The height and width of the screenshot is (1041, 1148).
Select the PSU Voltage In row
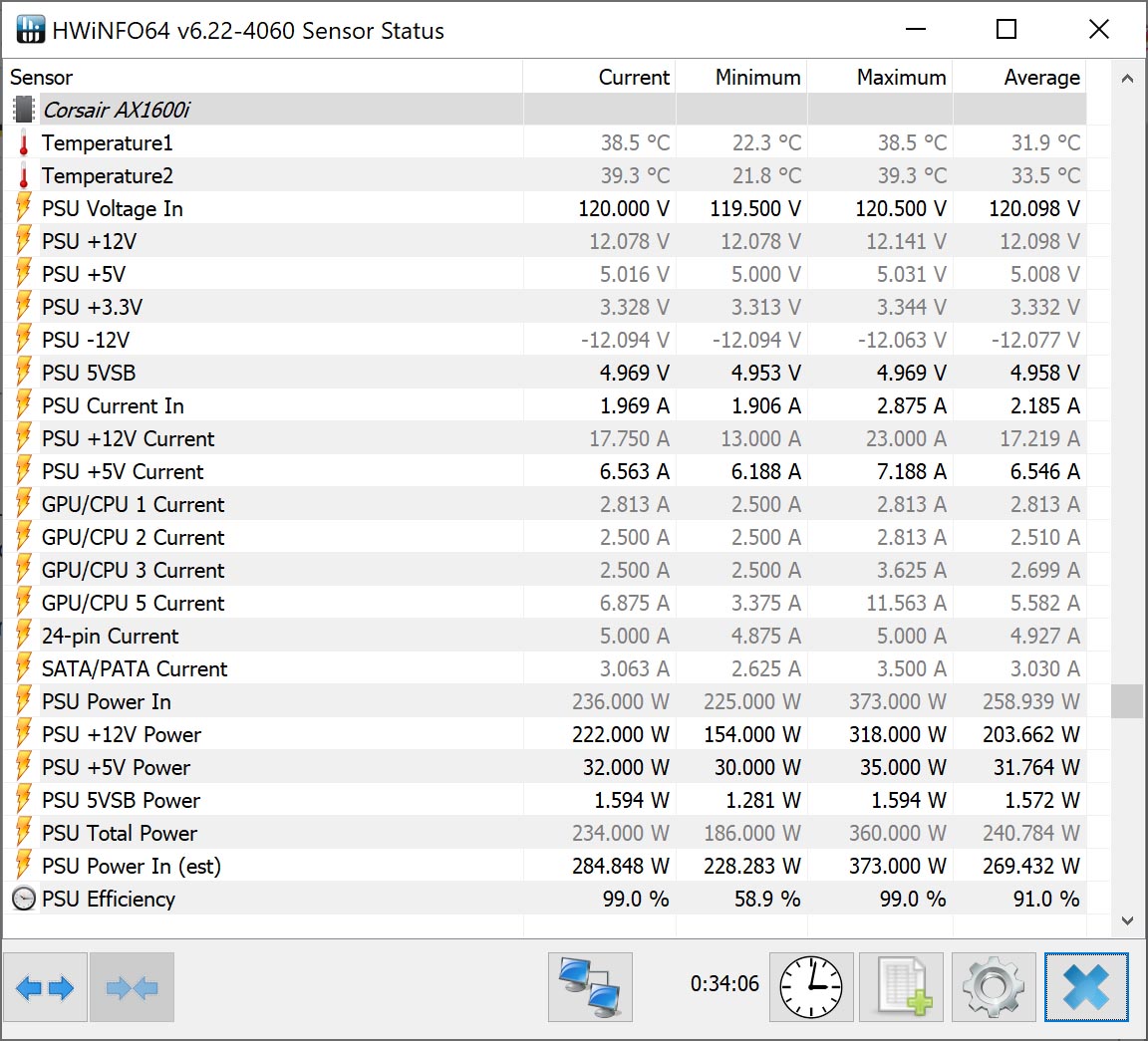[x=112, y=208]
